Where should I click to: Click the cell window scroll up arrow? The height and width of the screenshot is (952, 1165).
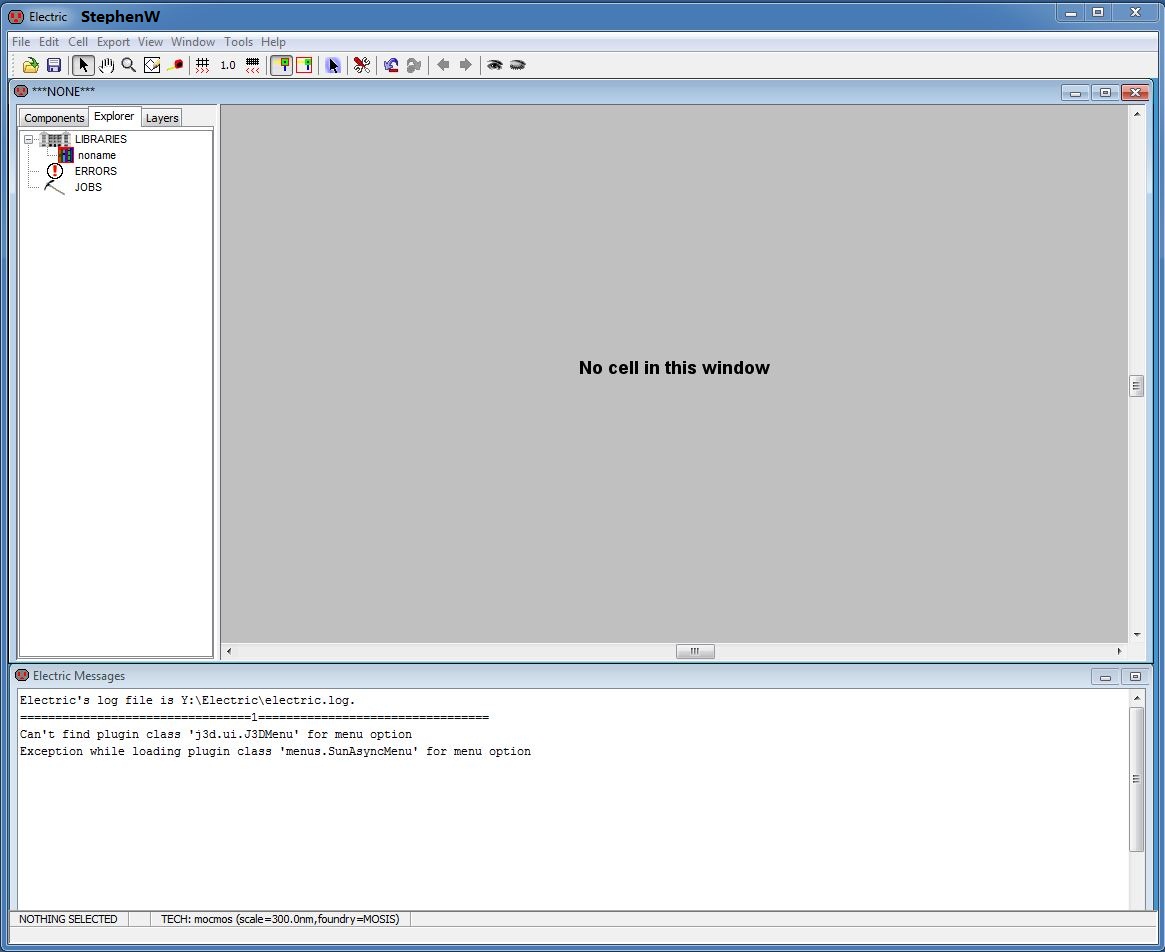click(1136, 114)
